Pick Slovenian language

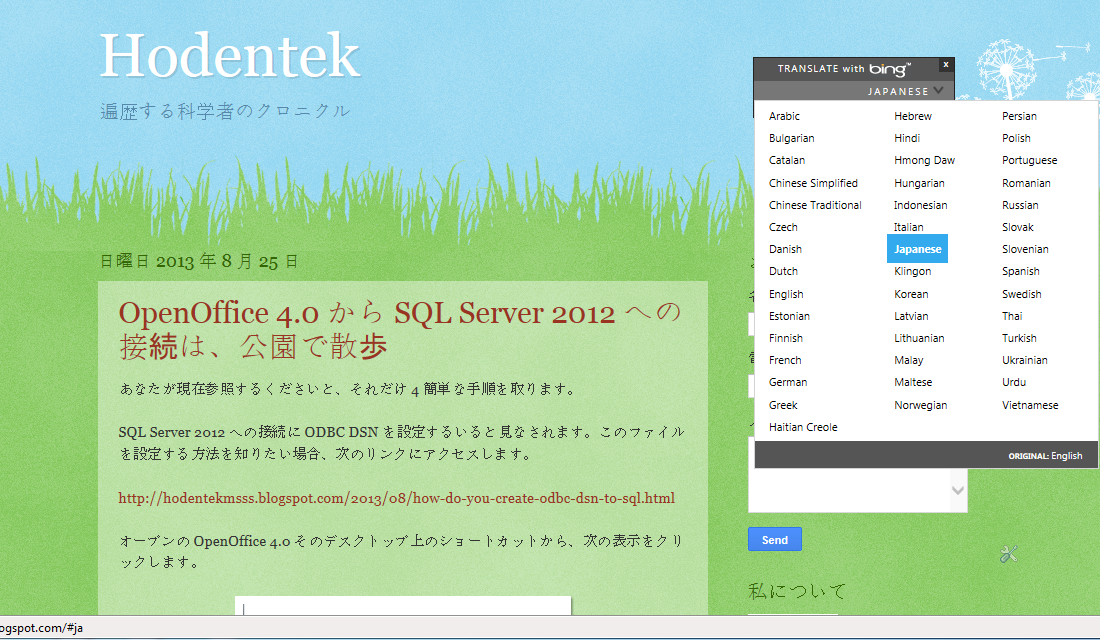tap(1026, 249)
